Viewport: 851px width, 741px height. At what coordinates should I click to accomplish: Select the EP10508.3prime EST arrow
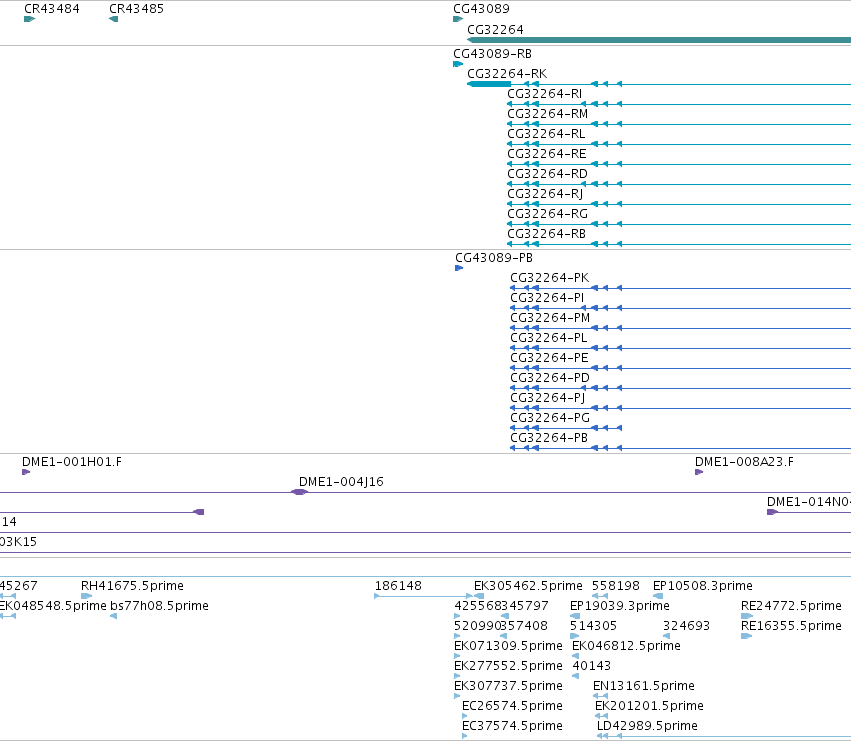point(658,596)
